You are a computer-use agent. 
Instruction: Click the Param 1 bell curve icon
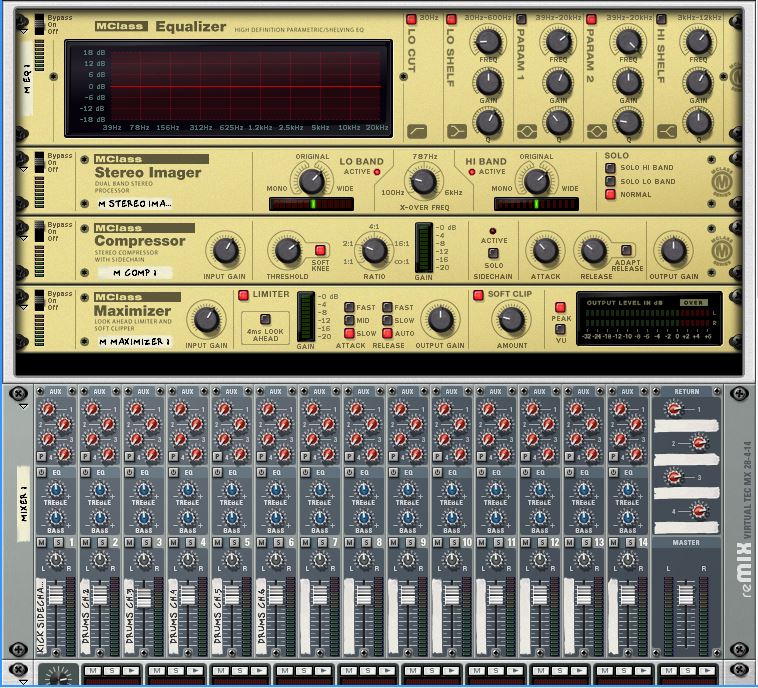coord(526,131)
